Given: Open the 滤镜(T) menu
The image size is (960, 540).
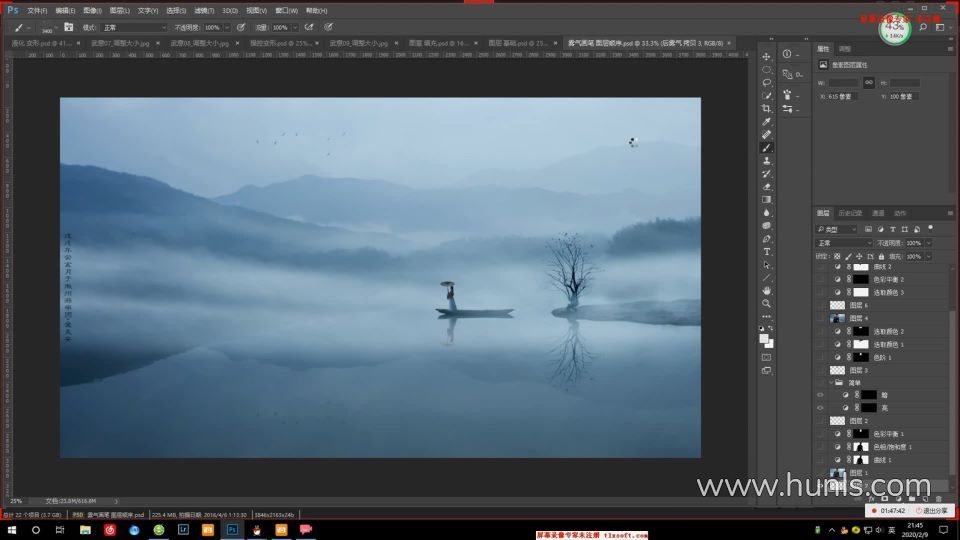Looking at the screenshot, I should [204, 10].
